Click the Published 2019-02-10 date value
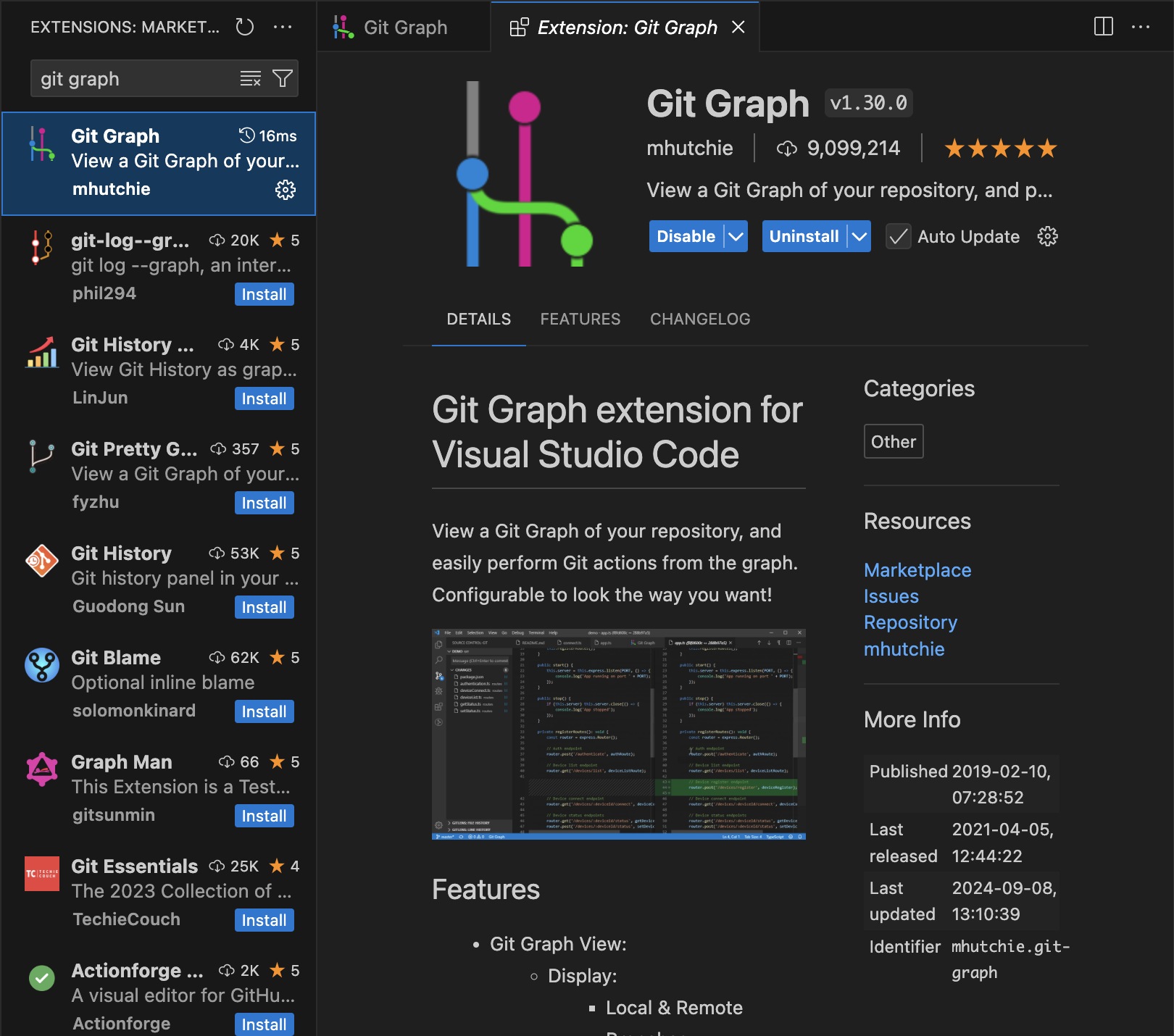 click(1002, 785)
